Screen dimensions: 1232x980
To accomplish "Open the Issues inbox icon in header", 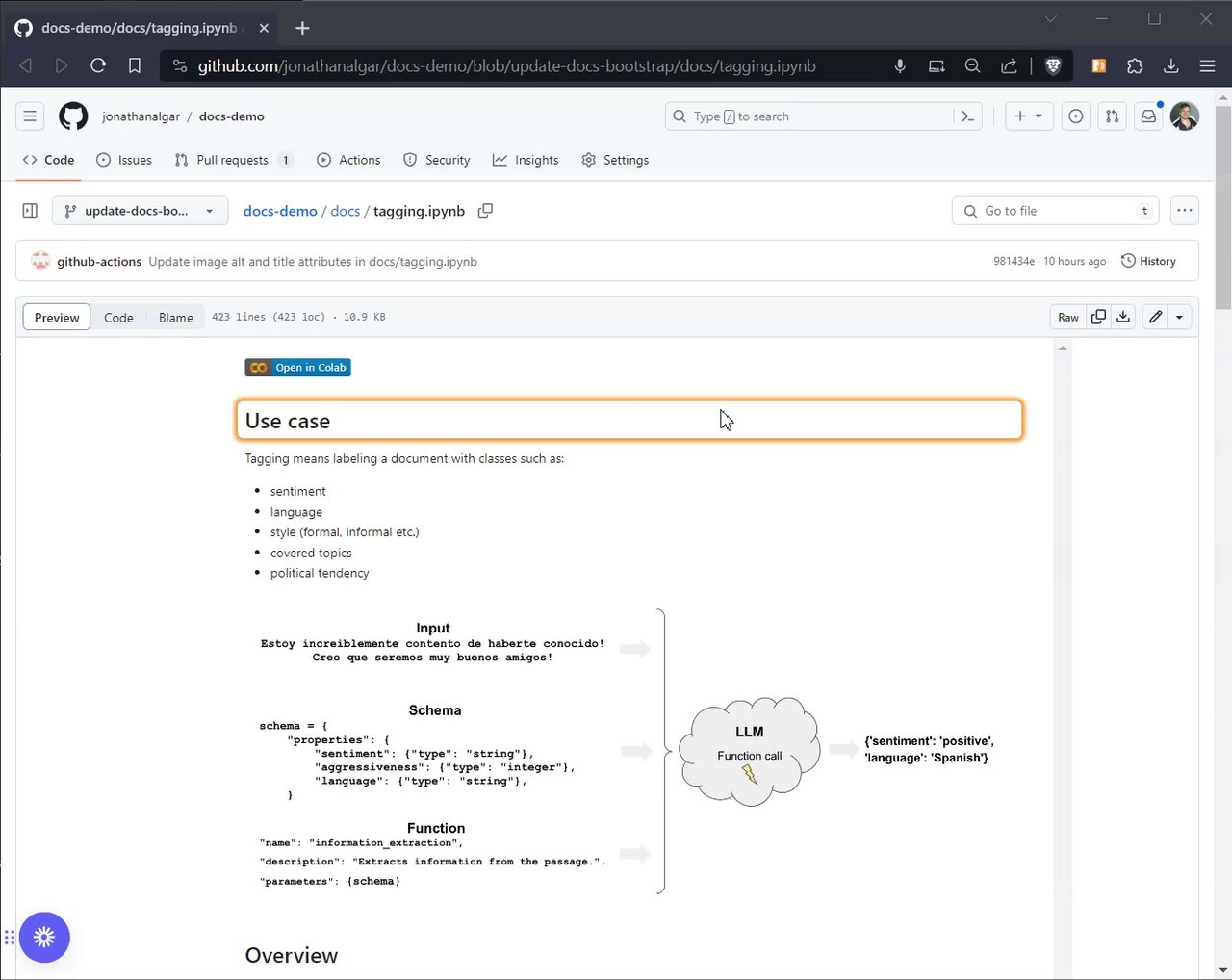I will (1076, 116).
